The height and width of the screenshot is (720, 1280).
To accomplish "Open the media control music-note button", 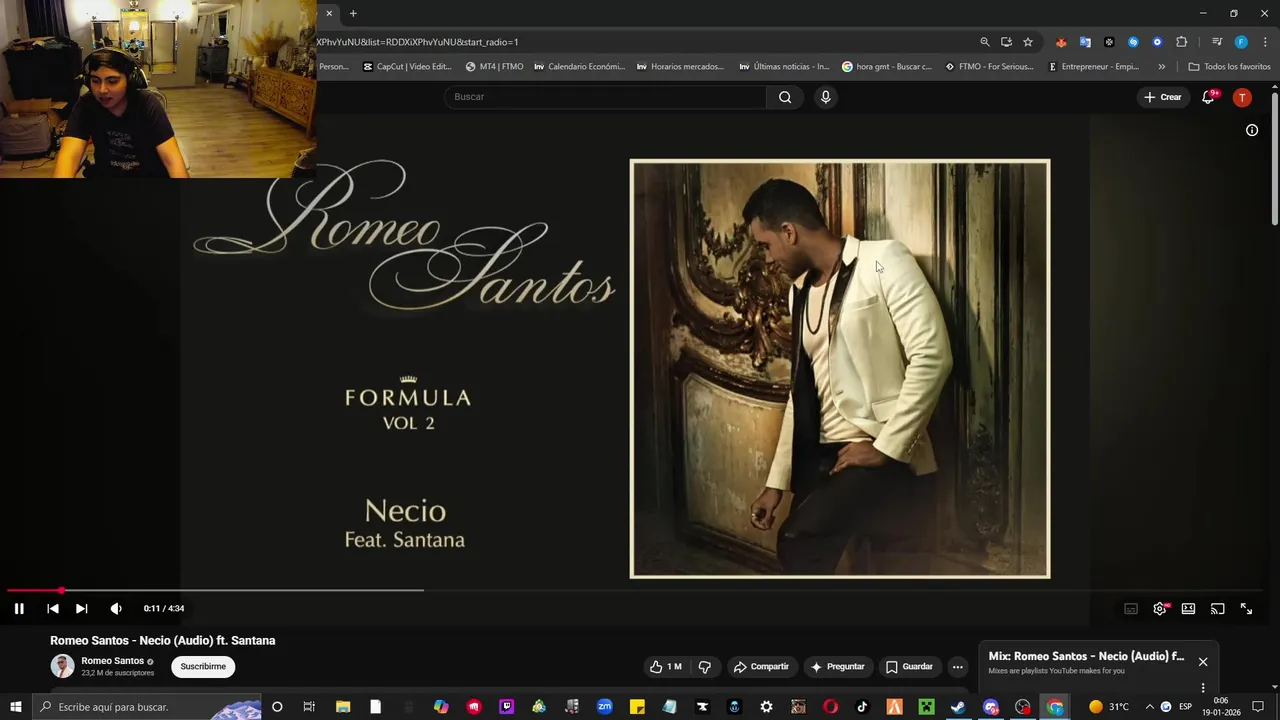I will 1217,42.
